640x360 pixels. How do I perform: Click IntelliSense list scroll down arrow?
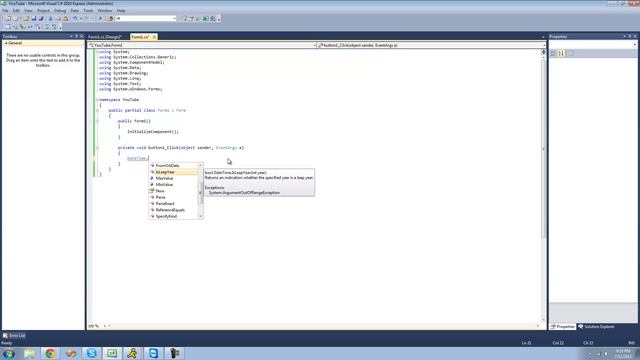coord(200,216)
